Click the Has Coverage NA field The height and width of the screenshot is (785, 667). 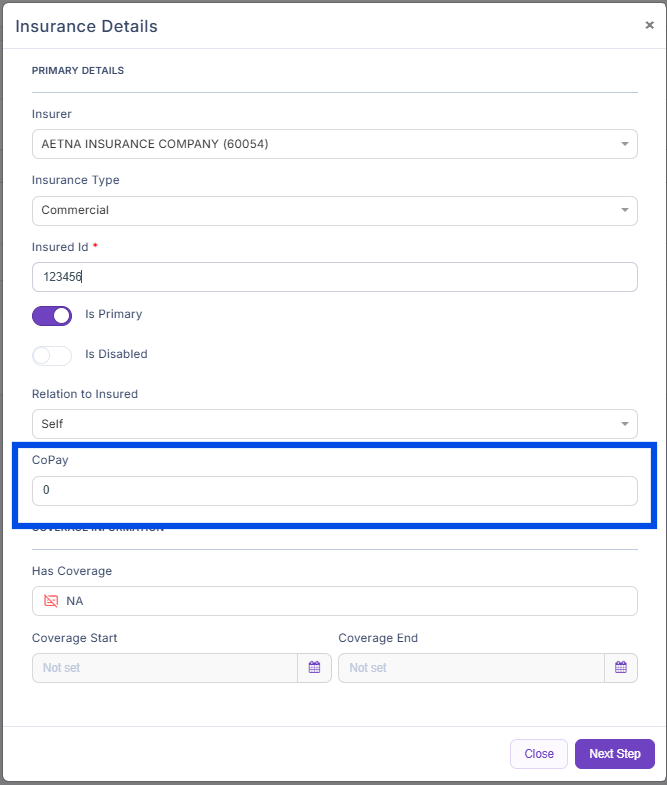[x=334, y=601]
